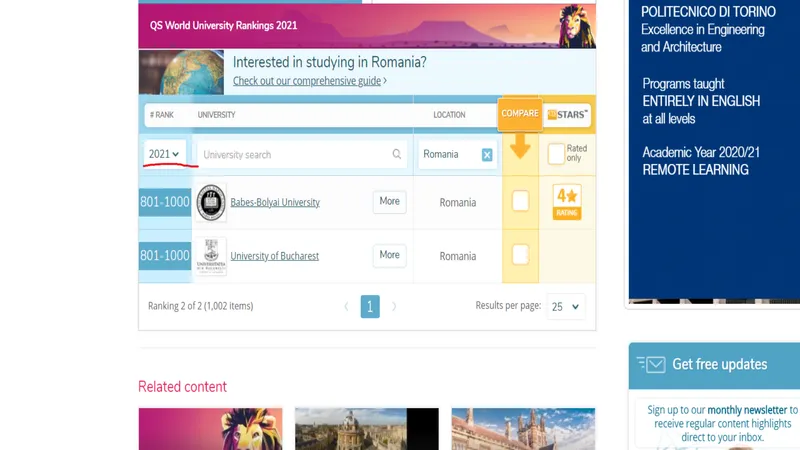Clear the Romania location filter

click(x=487, y=155)
